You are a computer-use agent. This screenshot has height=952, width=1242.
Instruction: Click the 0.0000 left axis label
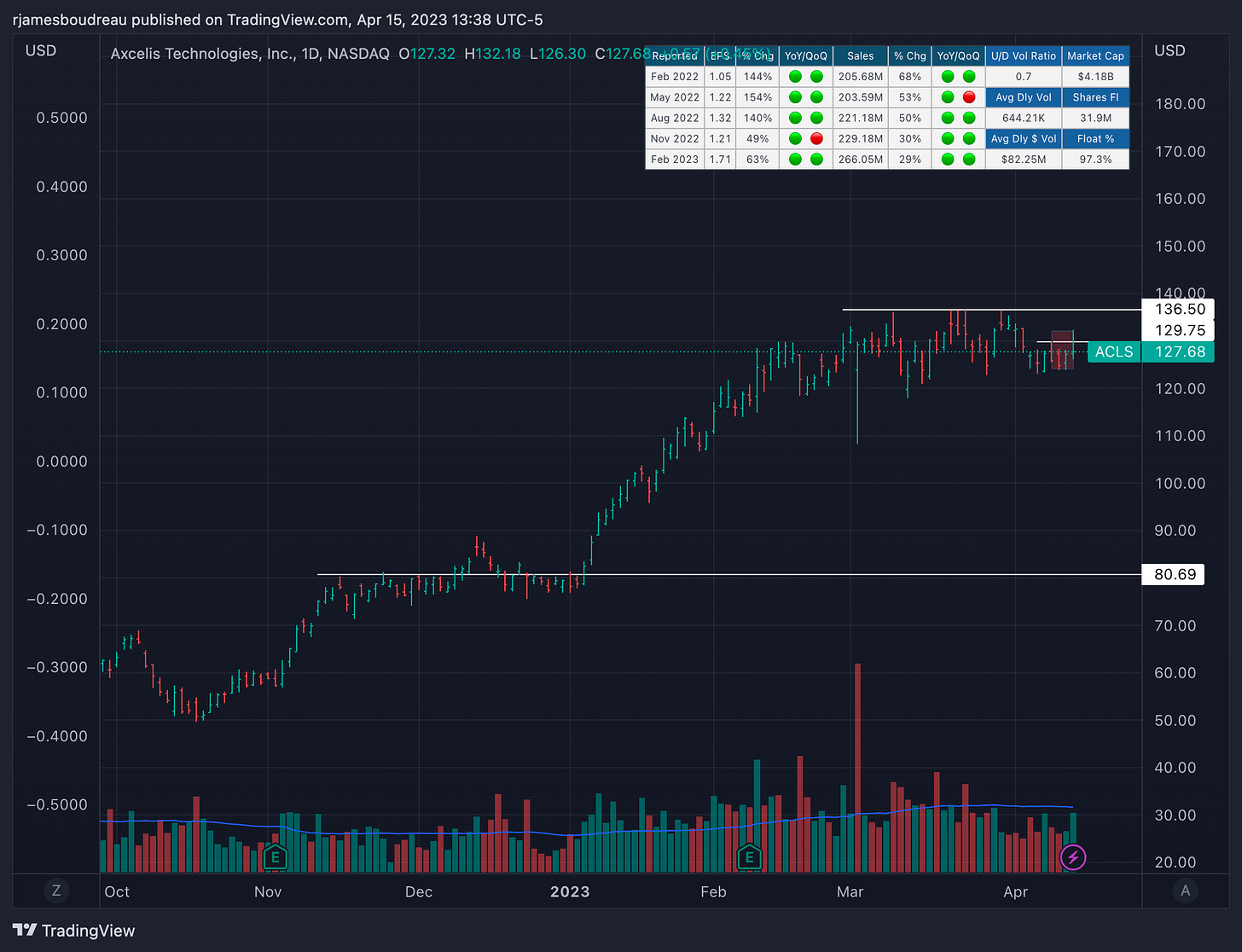[x=61, y=461]
